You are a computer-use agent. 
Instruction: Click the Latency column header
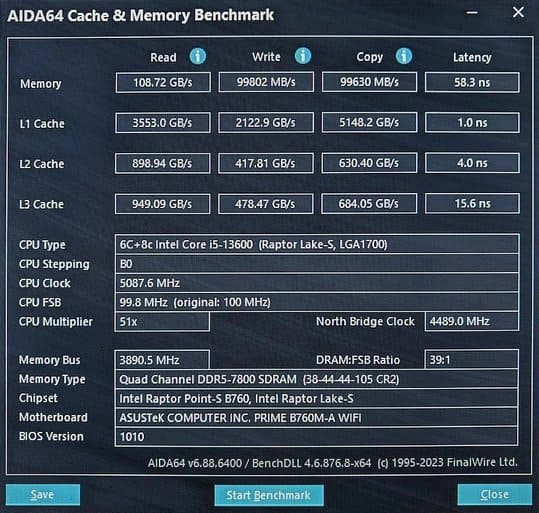click(x=472, y=57)
